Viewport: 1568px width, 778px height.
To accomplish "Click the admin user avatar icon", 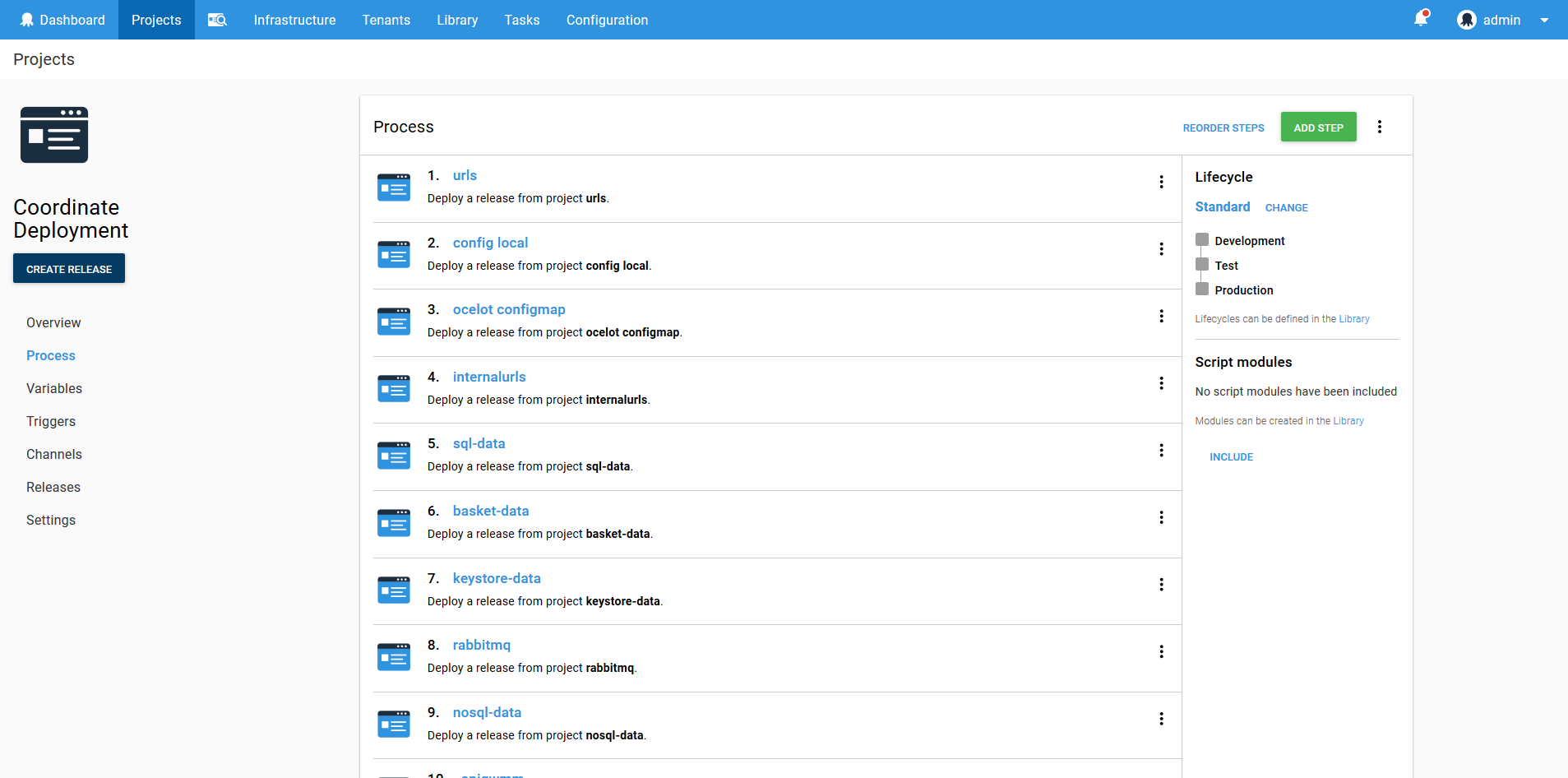I will click(x=1467, y=19).
